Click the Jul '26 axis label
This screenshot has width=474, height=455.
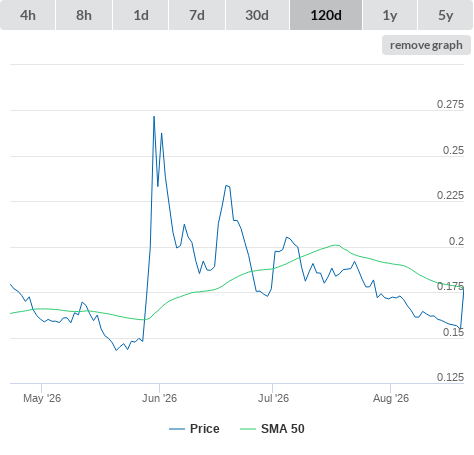(x=273, y=398)
